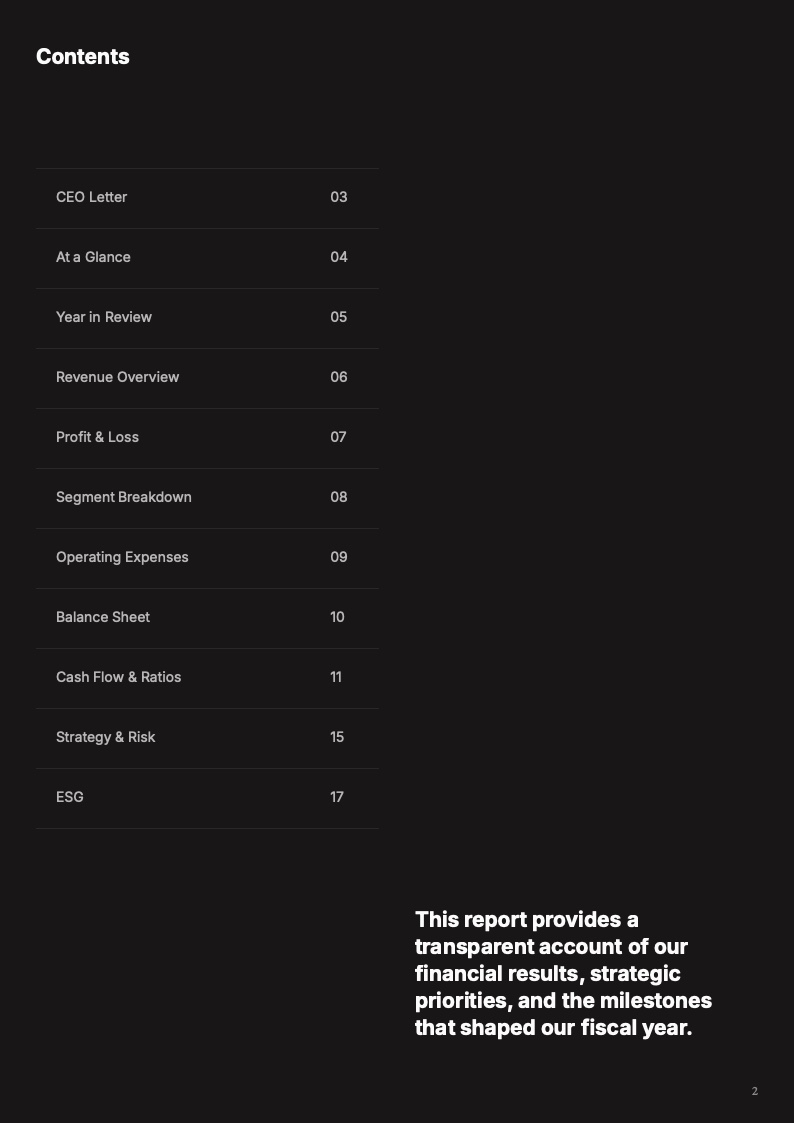Click the Contents heading
Screen dimensions: 794x1123
tap(83, 57)
